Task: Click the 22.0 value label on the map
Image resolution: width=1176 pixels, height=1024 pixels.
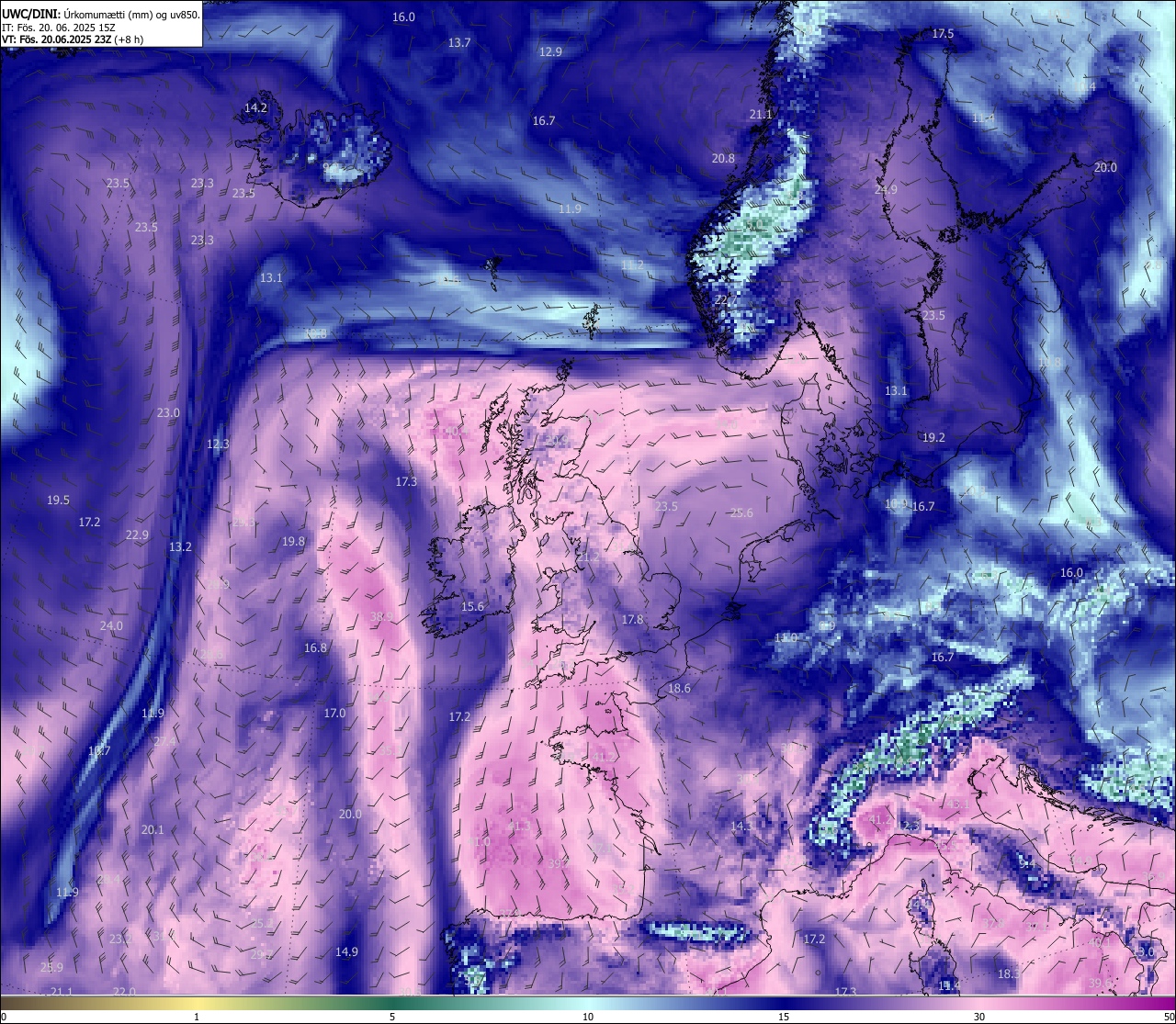Action: coord(124,992)
